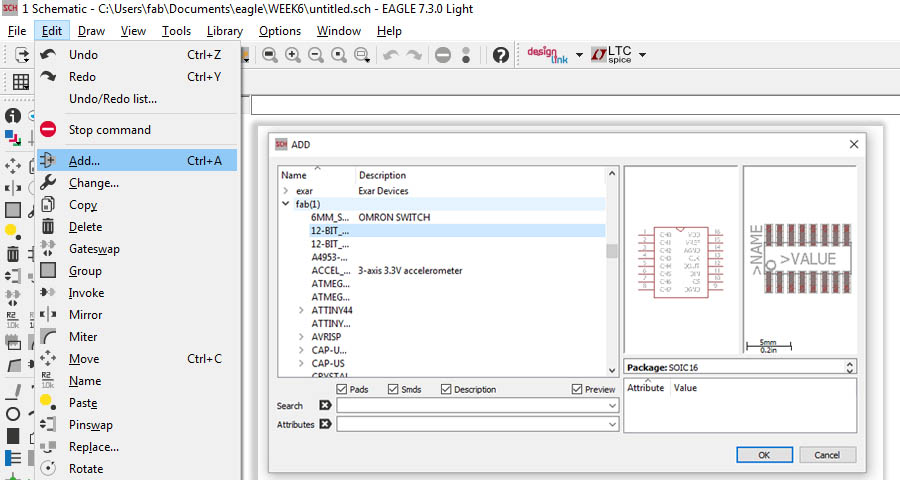Screen dimensions: 900x480
Task: Choose Undo/Redo list... menu entry
Action: [x=137, y=99]
